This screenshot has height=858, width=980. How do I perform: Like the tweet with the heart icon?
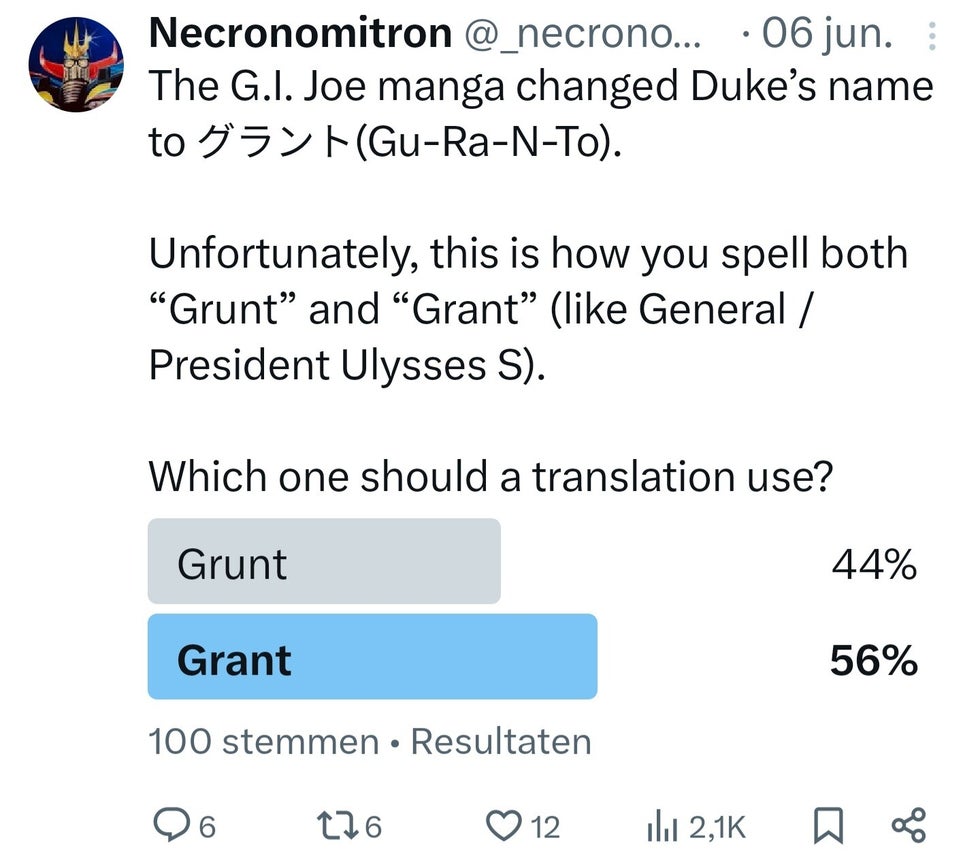pyautogui.click(x=504, y=826)
